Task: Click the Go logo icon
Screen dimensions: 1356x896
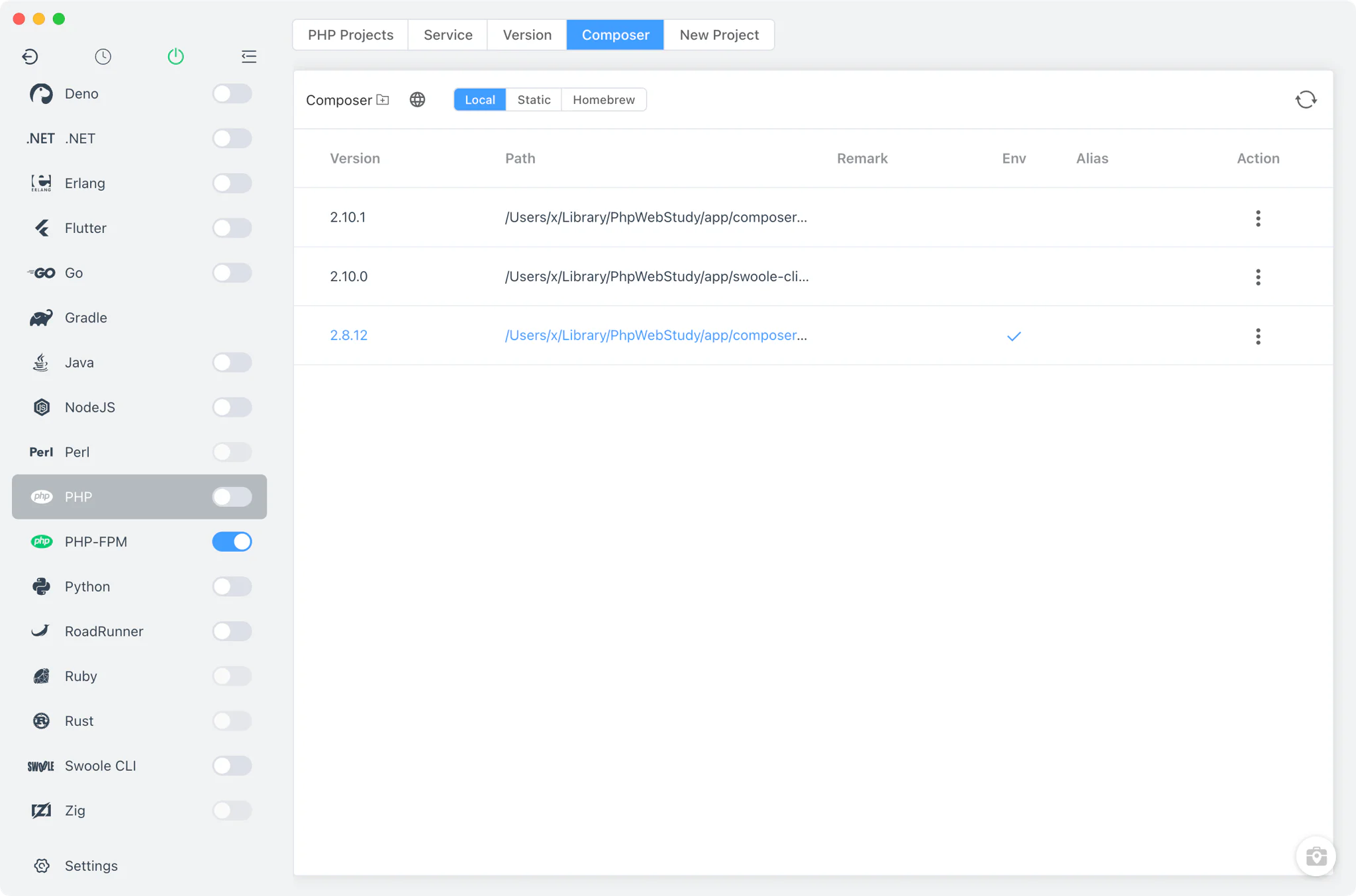Action: tap(41, 273)
